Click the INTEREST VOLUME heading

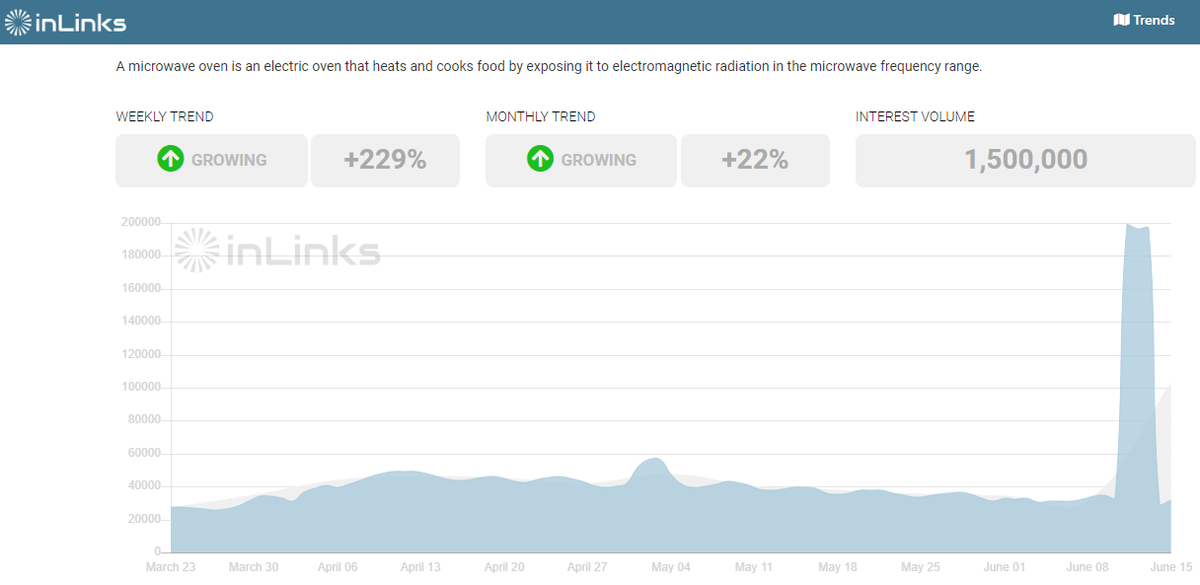coord(915,117)
